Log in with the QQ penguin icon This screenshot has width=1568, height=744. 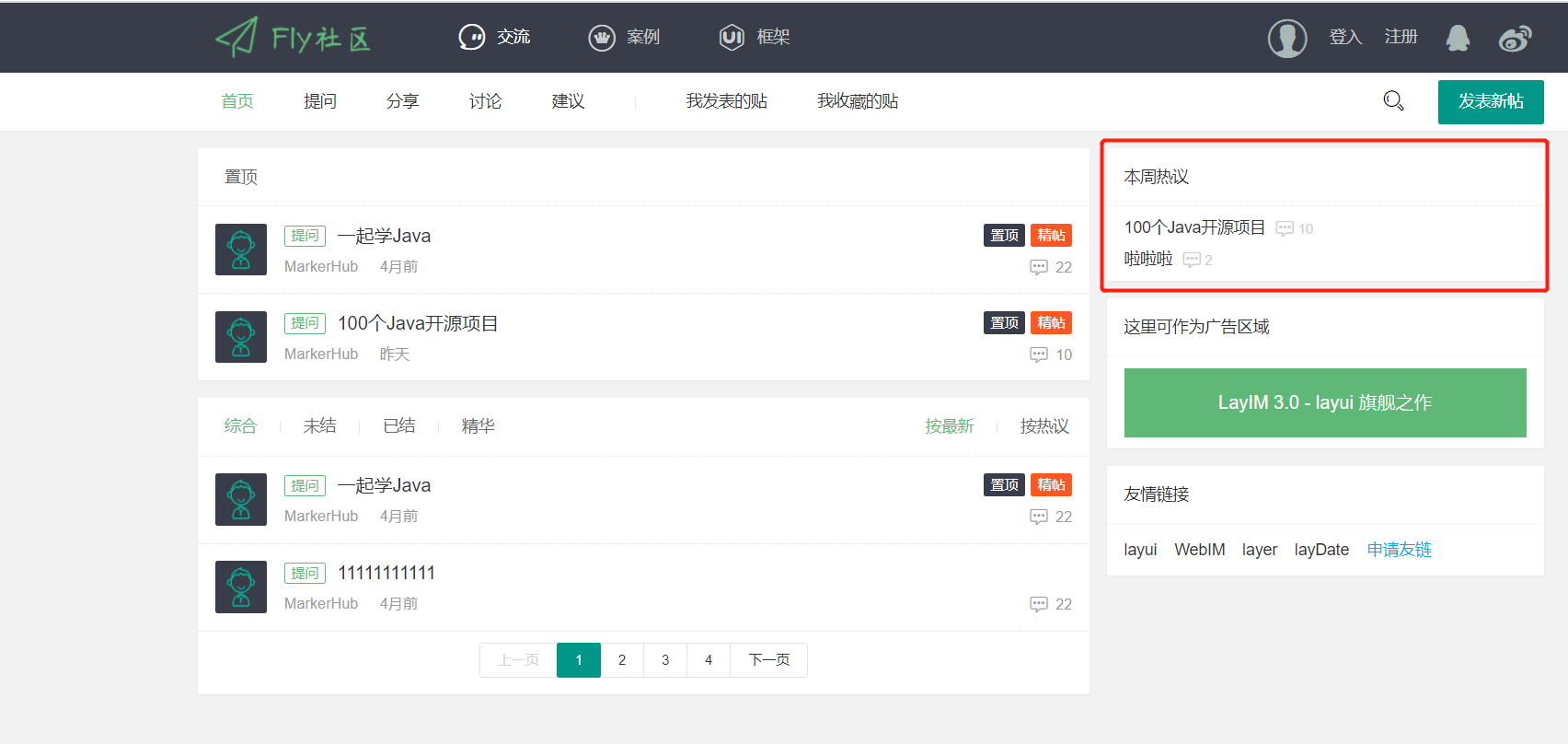coord(1458,38)
